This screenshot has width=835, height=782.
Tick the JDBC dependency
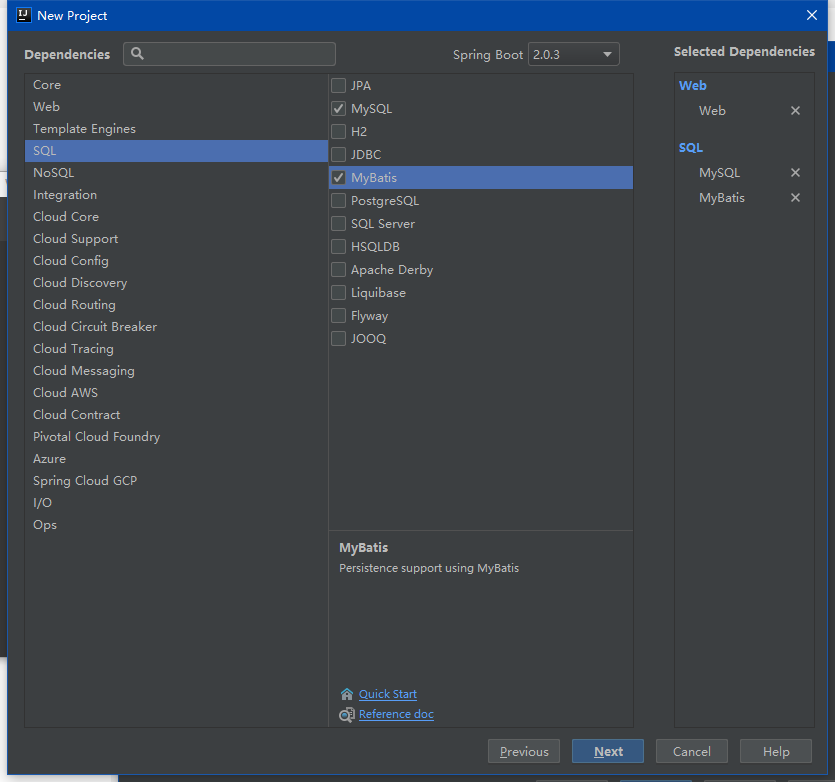(339, 154)
